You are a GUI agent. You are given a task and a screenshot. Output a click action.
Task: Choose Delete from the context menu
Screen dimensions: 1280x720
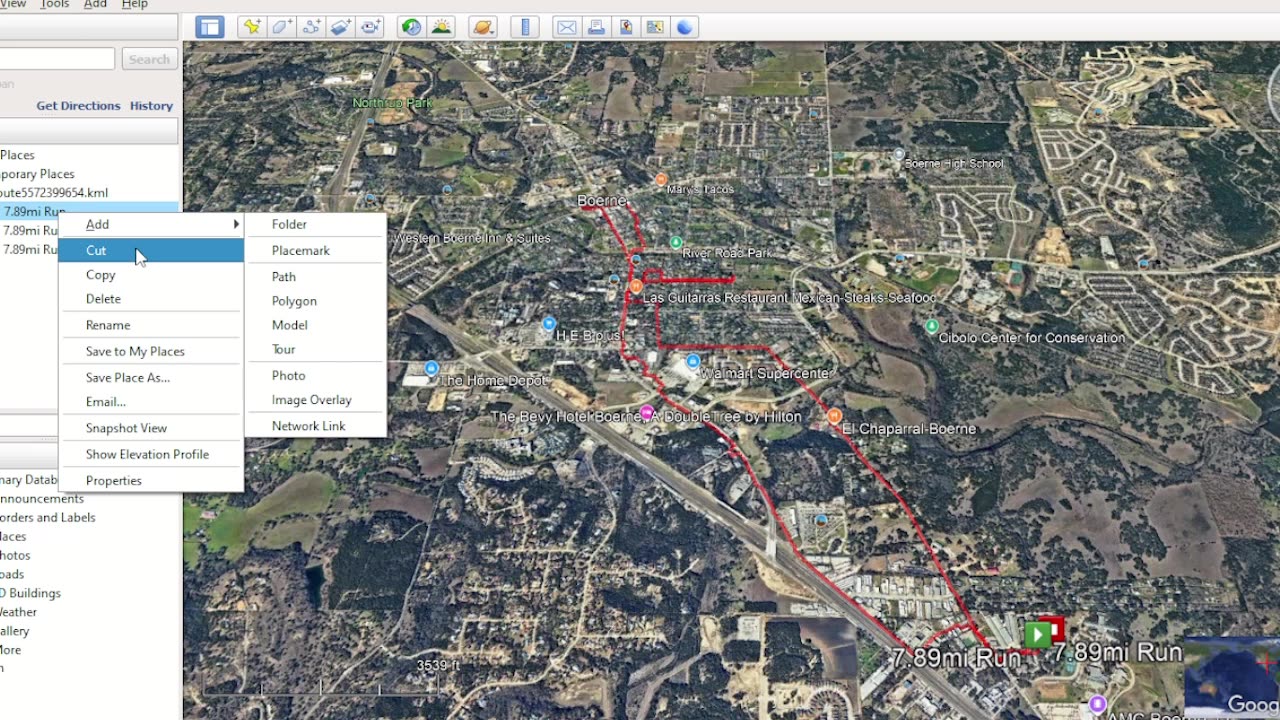[151, 299]
